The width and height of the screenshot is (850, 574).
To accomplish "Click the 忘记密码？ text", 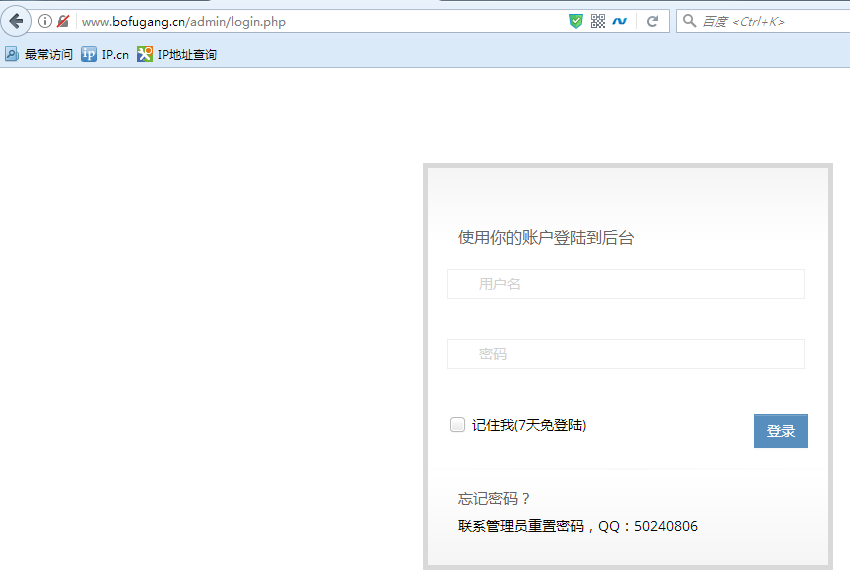I will (x=494, y=499).
